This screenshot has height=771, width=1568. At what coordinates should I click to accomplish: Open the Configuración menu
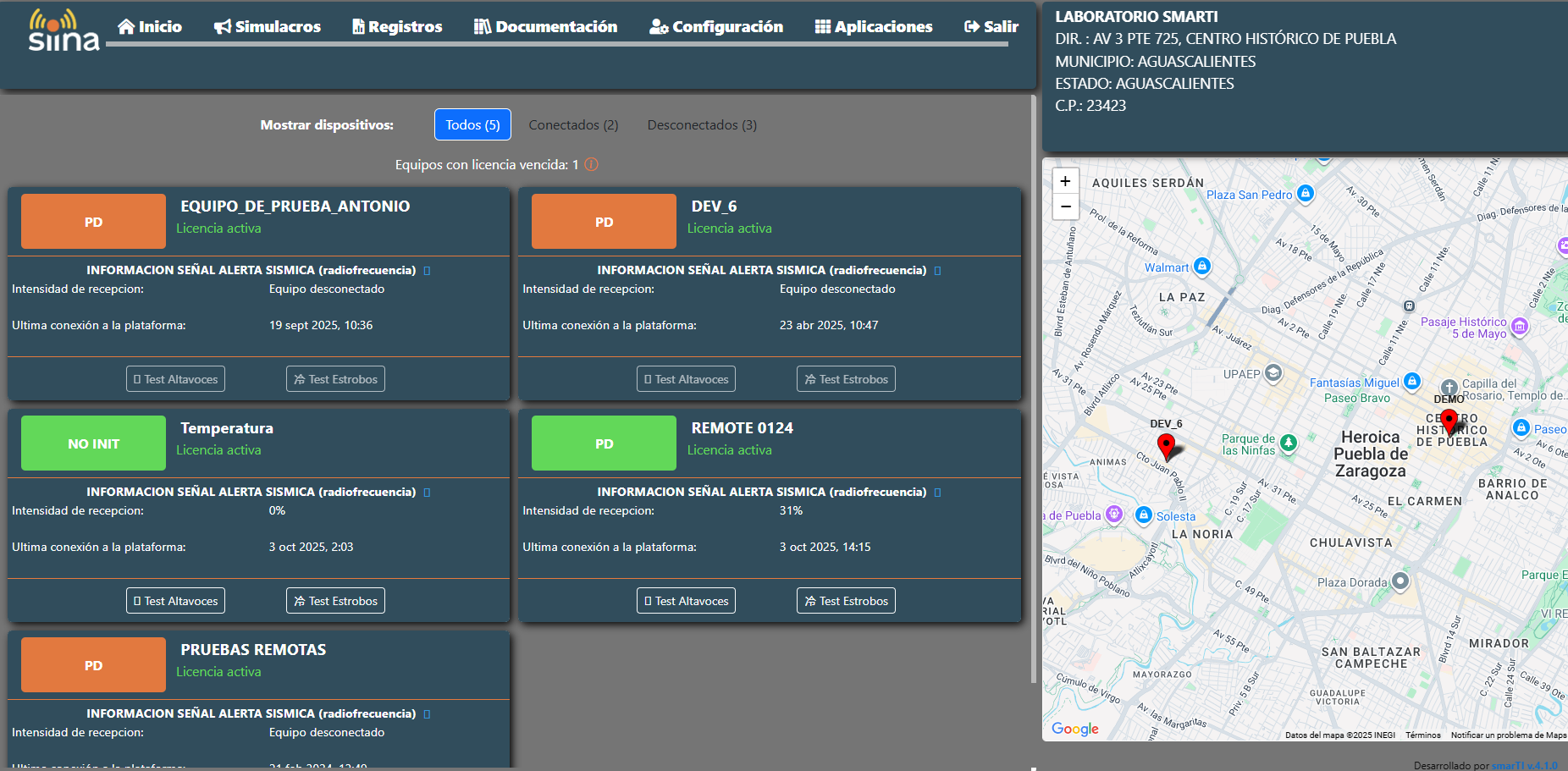(716, 27)
